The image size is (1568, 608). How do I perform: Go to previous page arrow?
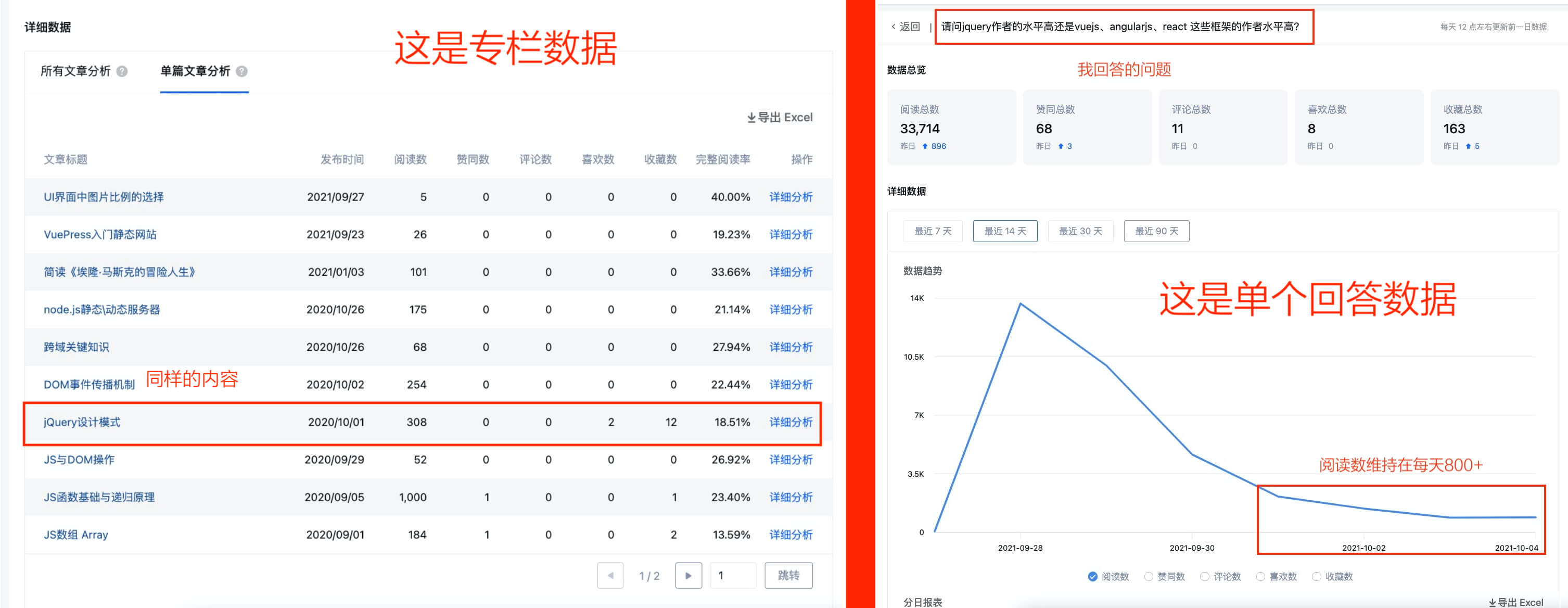coord(610,575)
